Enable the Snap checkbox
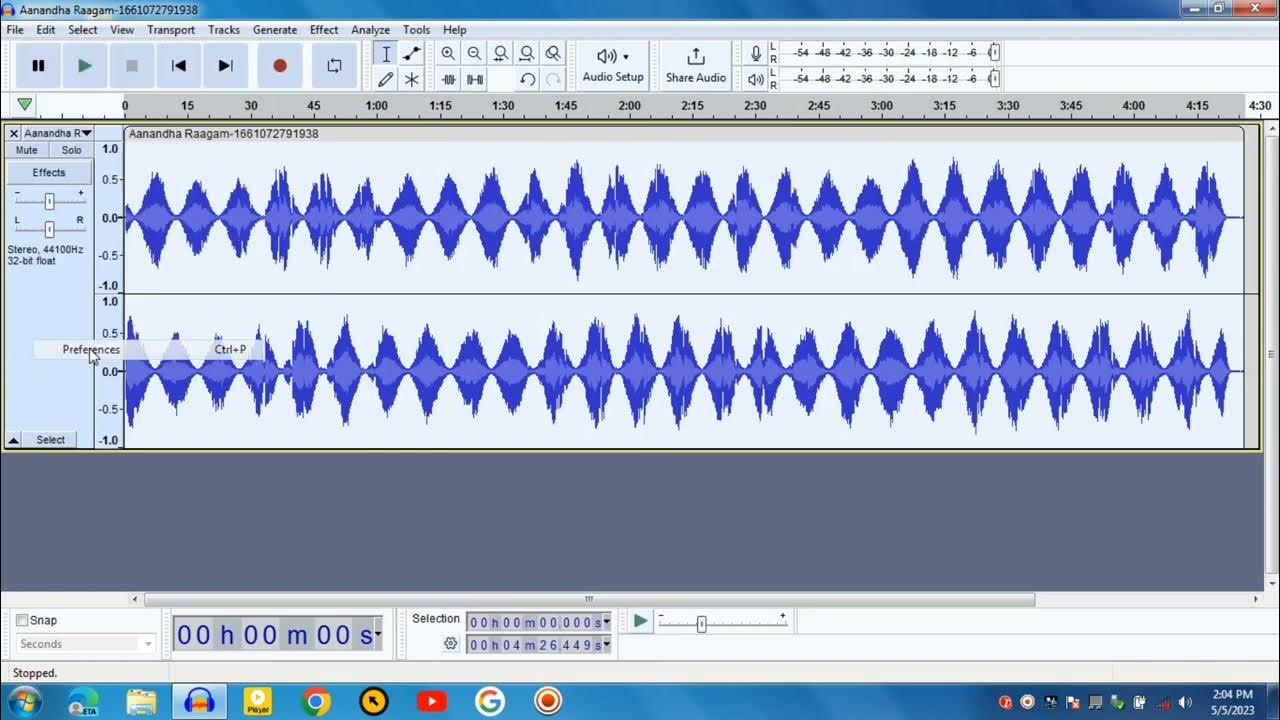1280x720 pixels. tap(22, 620)
